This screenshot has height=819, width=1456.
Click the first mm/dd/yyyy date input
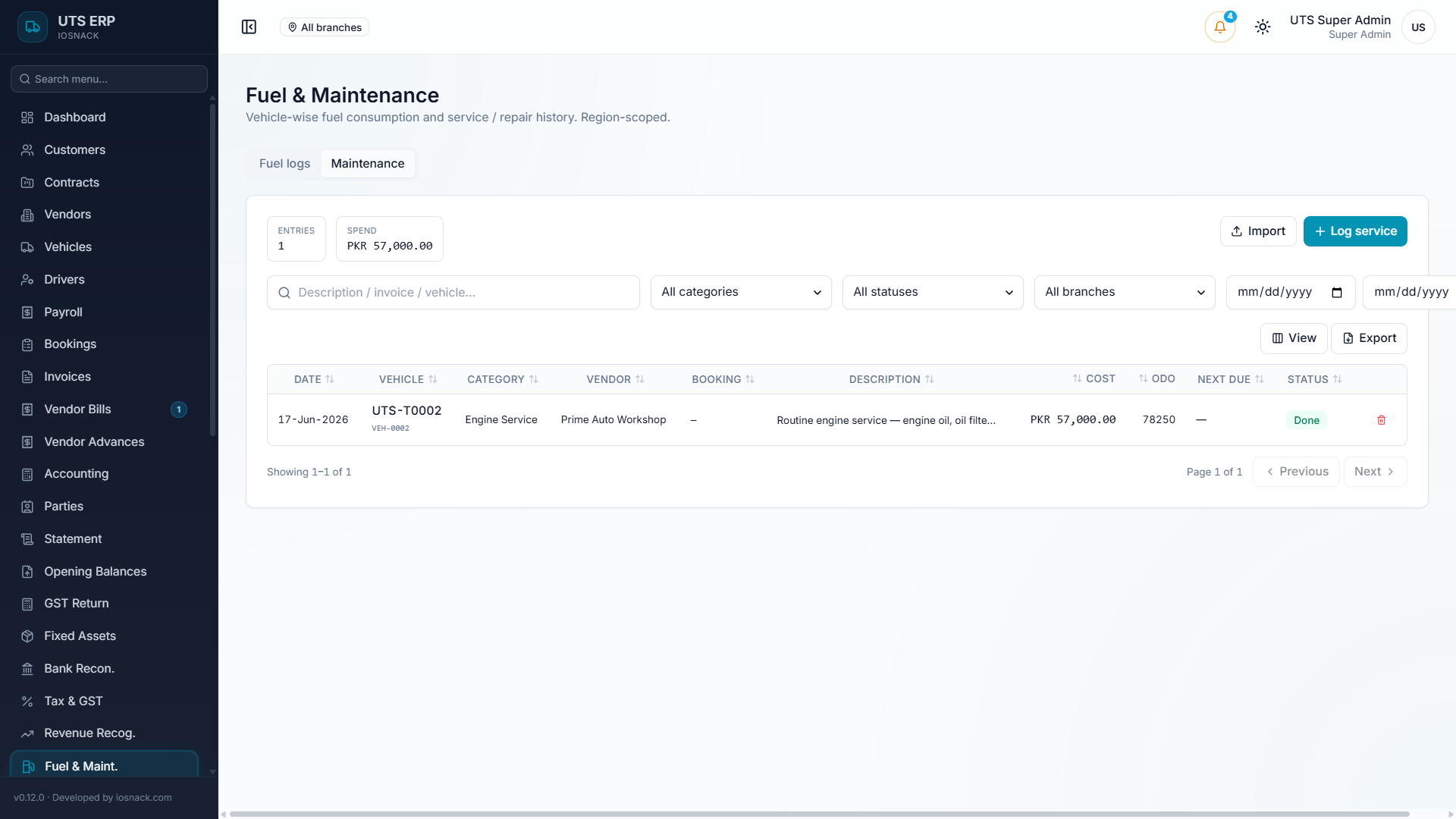coord(1291,293)
